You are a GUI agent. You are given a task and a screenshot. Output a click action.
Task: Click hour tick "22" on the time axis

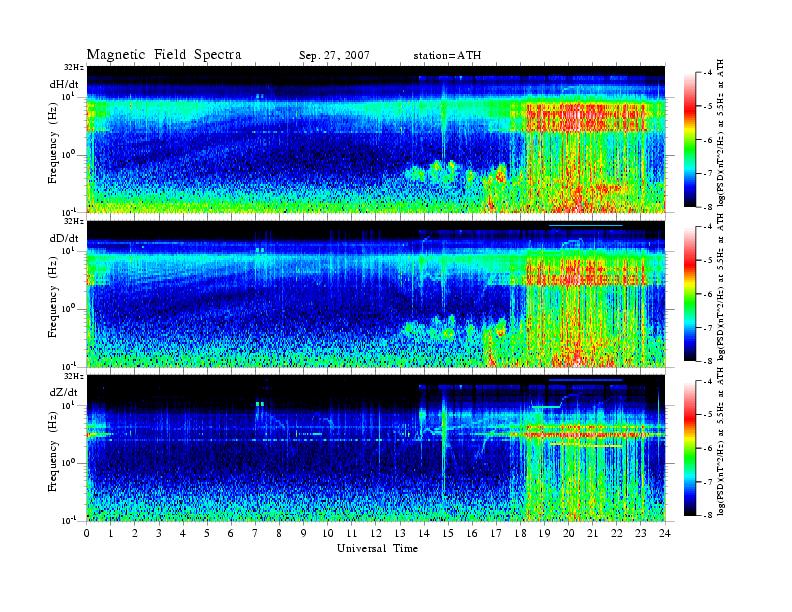click(x=617, y=533)
